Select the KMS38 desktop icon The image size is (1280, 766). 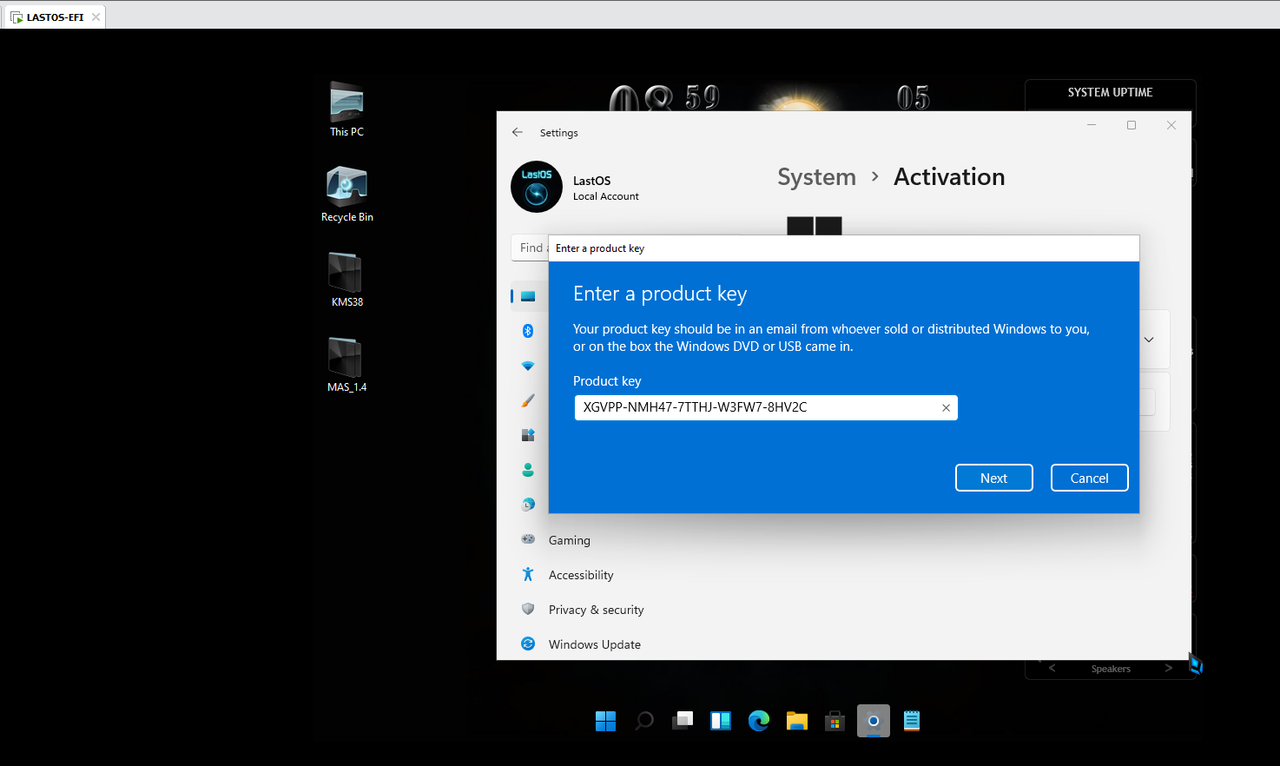tap(347, 280)
